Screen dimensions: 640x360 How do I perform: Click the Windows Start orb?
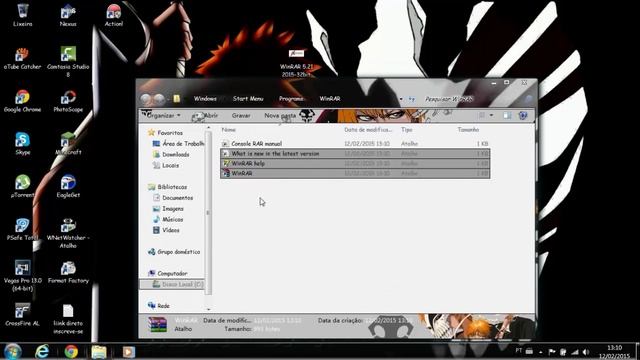click(x=13, y=351)
